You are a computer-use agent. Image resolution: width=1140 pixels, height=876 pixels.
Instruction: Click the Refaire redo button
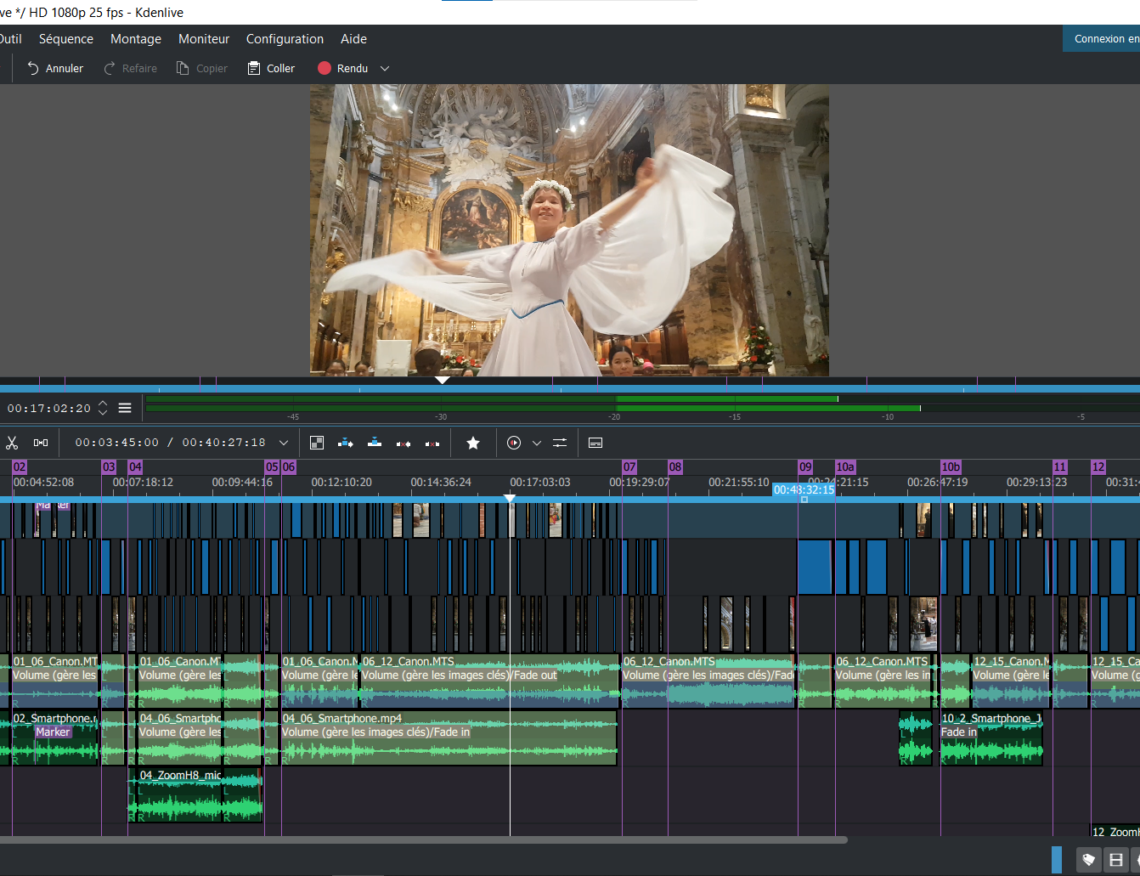(x=130, y=68)
